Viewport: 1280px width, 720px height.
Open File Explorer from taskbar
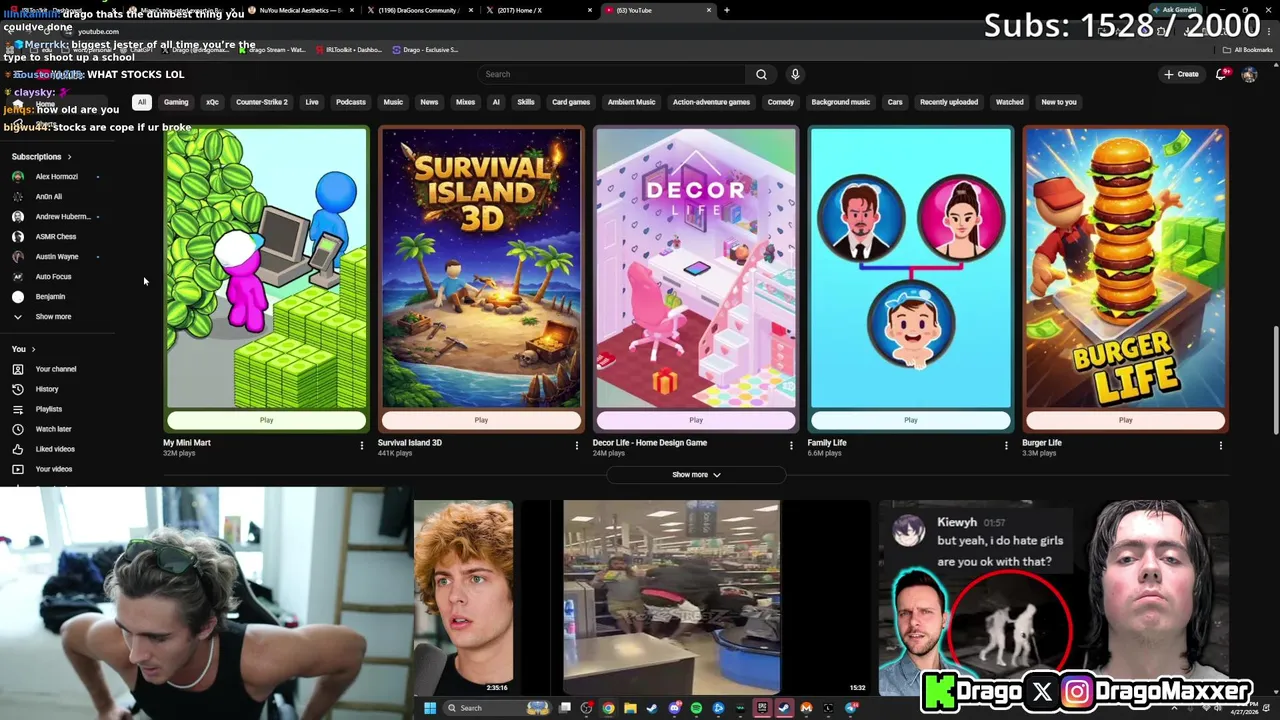tap(630, 708)
